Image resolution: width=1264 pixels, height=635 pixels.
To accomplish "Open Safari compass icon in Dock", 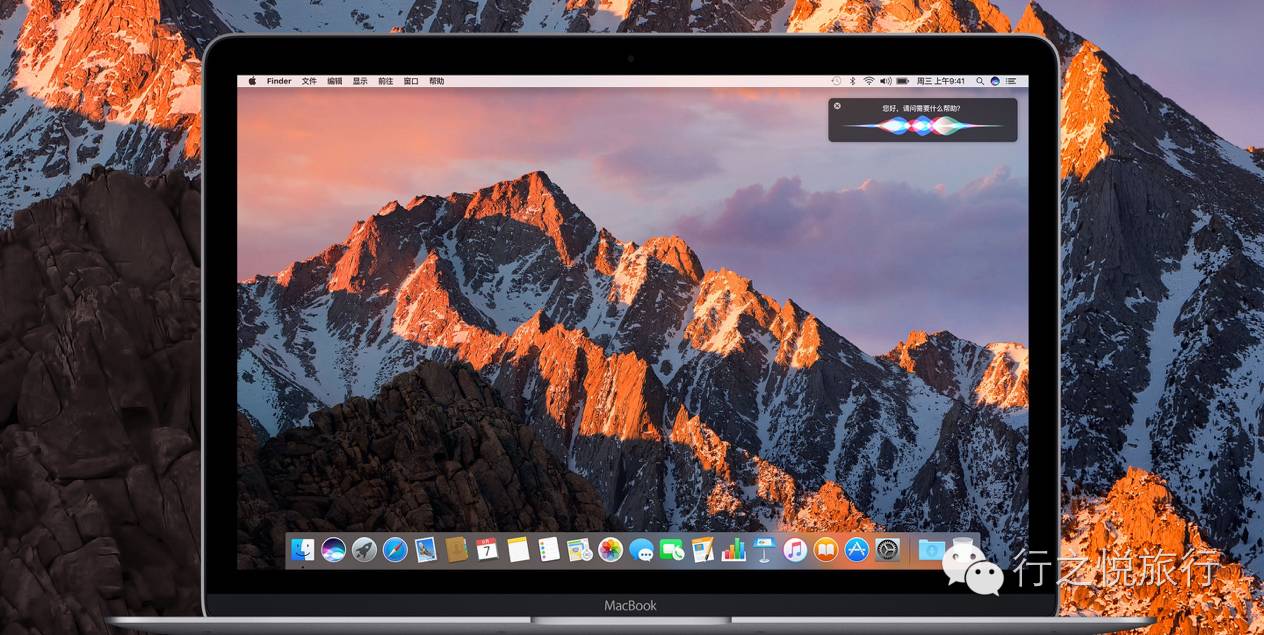I will coord(395,549).
